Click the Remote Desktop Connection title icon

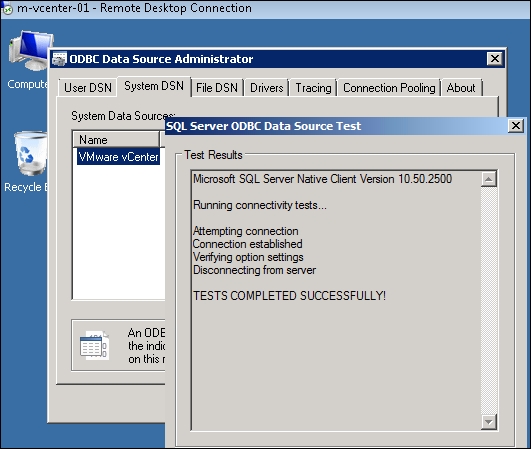pos(7,9)
